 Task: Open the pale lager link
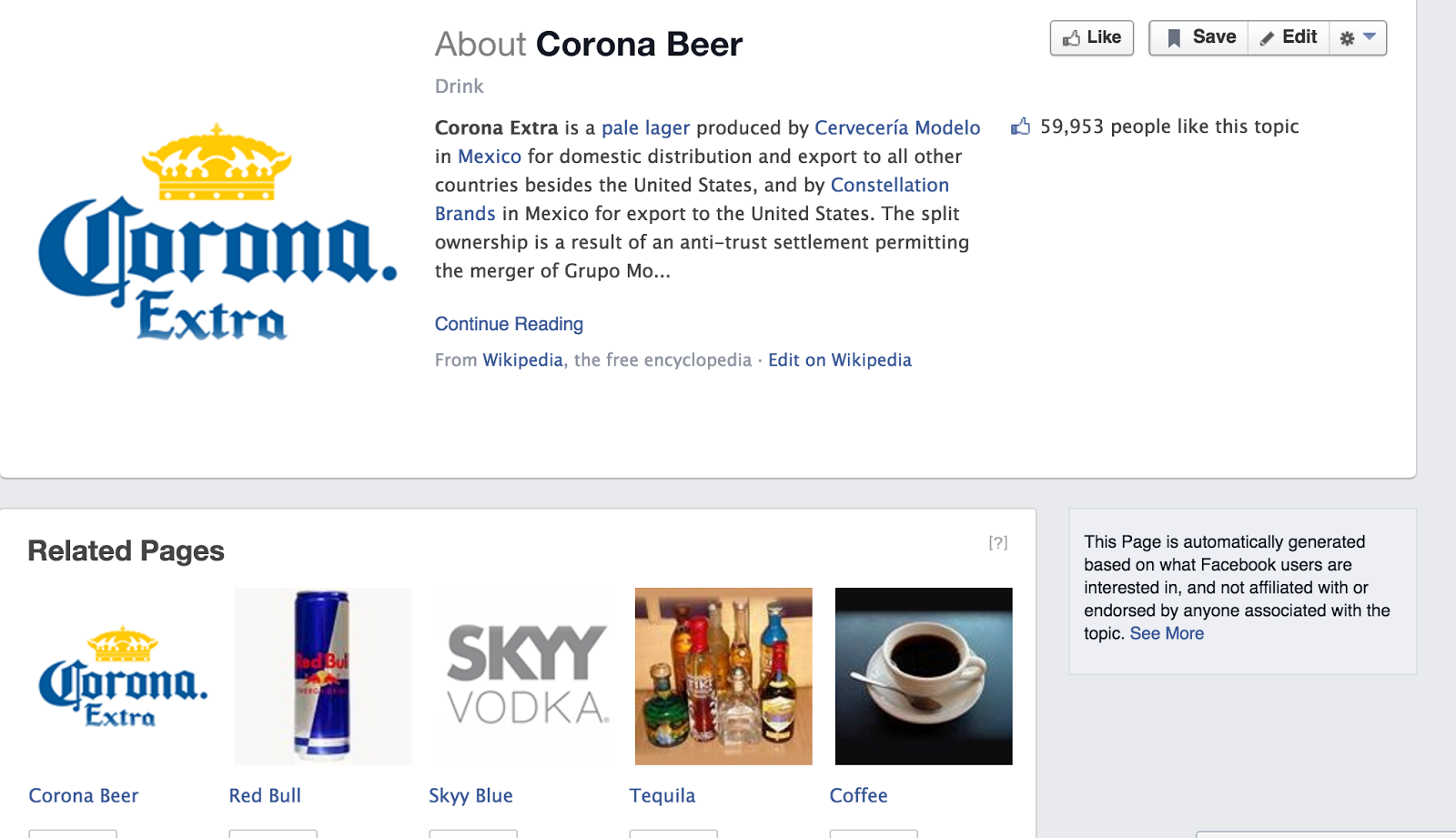646,128
